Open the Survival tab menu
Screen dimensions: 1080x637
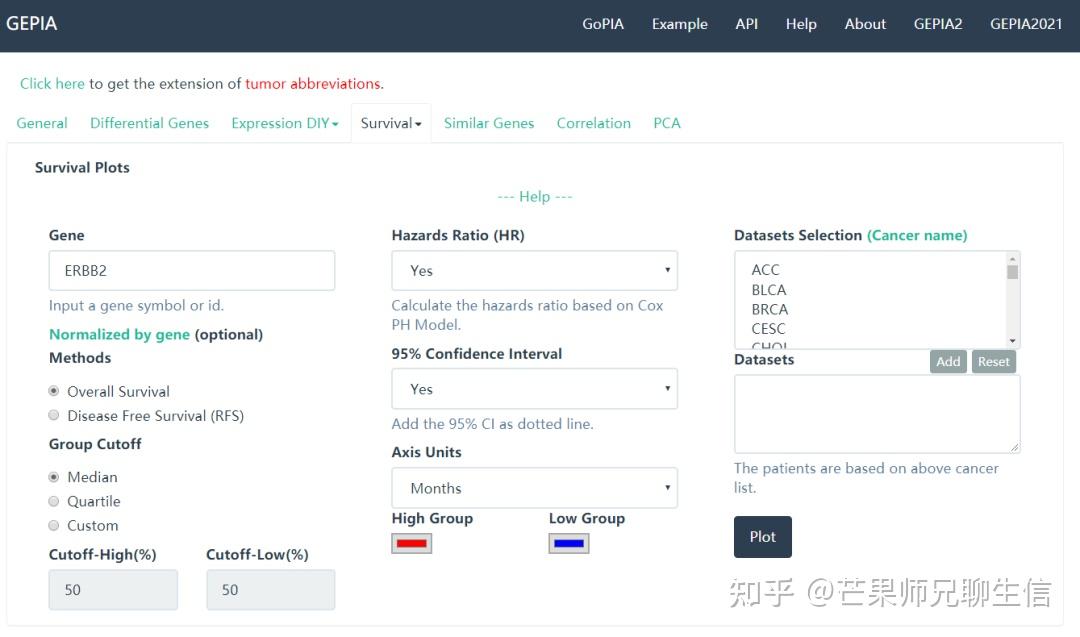coord(390,123)
